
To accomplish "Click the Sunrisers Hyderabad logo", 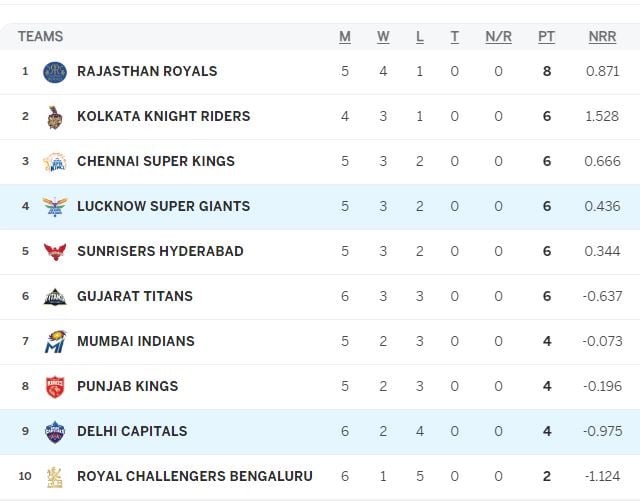I will click(x=55, y=252).
